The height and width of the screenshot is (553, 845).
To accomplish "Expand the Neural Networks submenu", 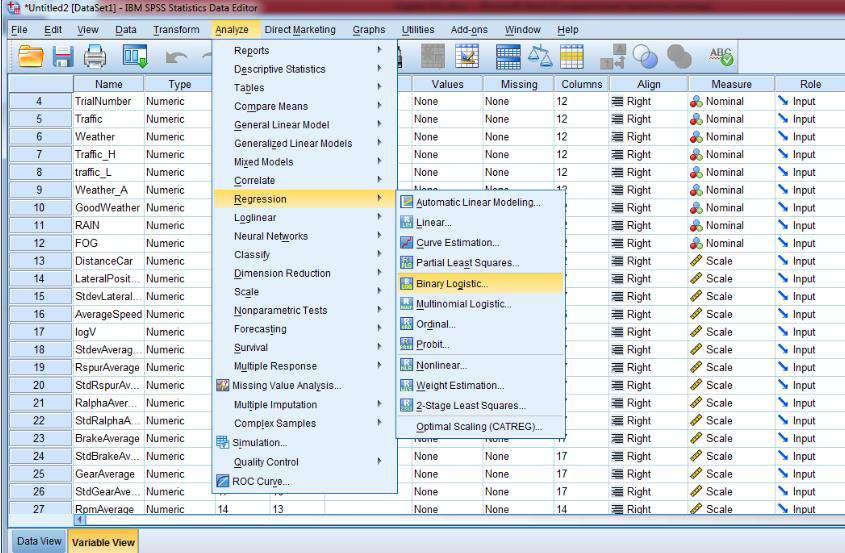I will (379, 236).
